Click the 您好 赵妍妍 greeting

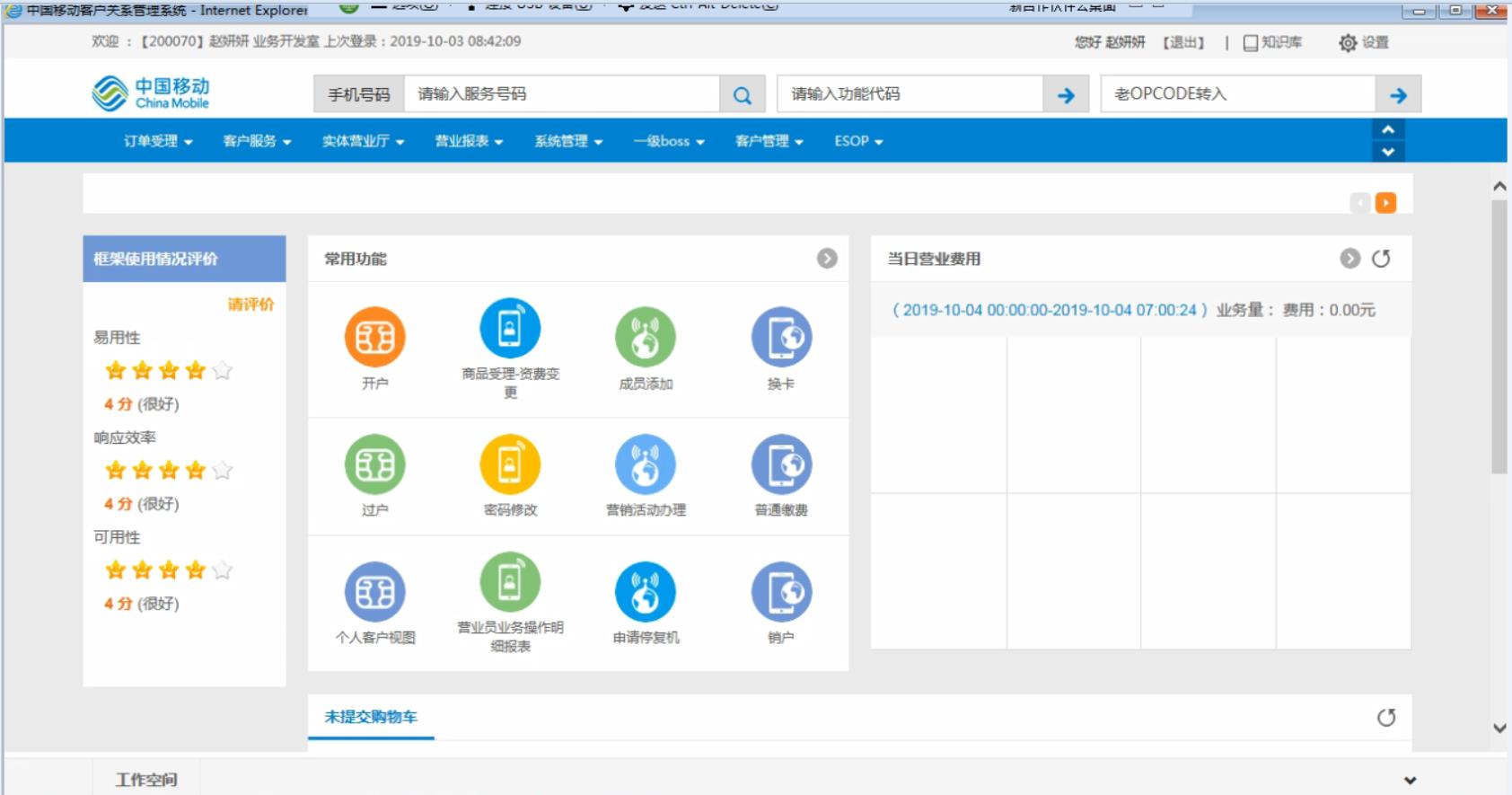pyautogui.click(x=1110, y=42)
